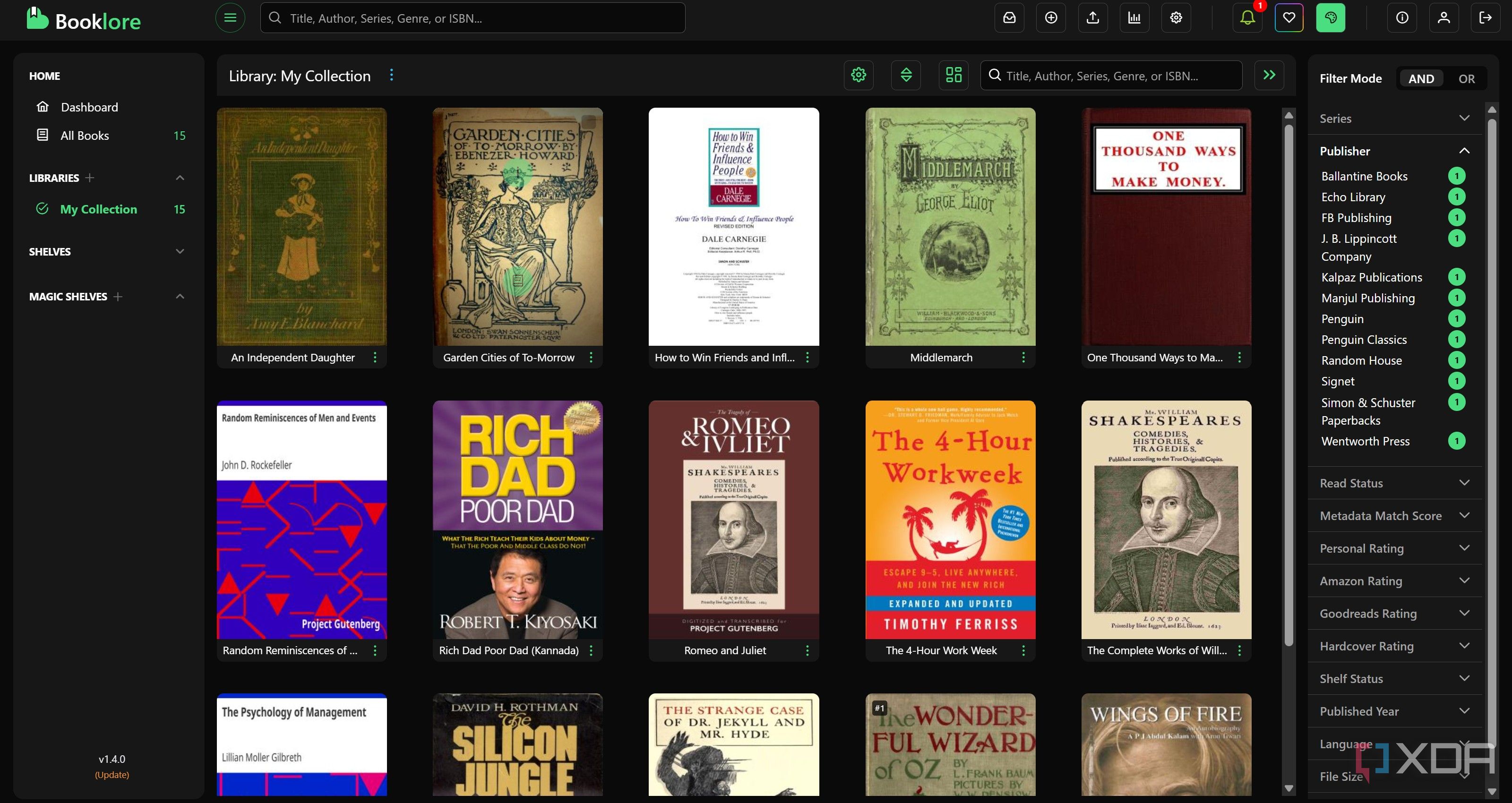Open the user profile icon
Screen dimensions: 1512x803
click(x=1444, y=17)
